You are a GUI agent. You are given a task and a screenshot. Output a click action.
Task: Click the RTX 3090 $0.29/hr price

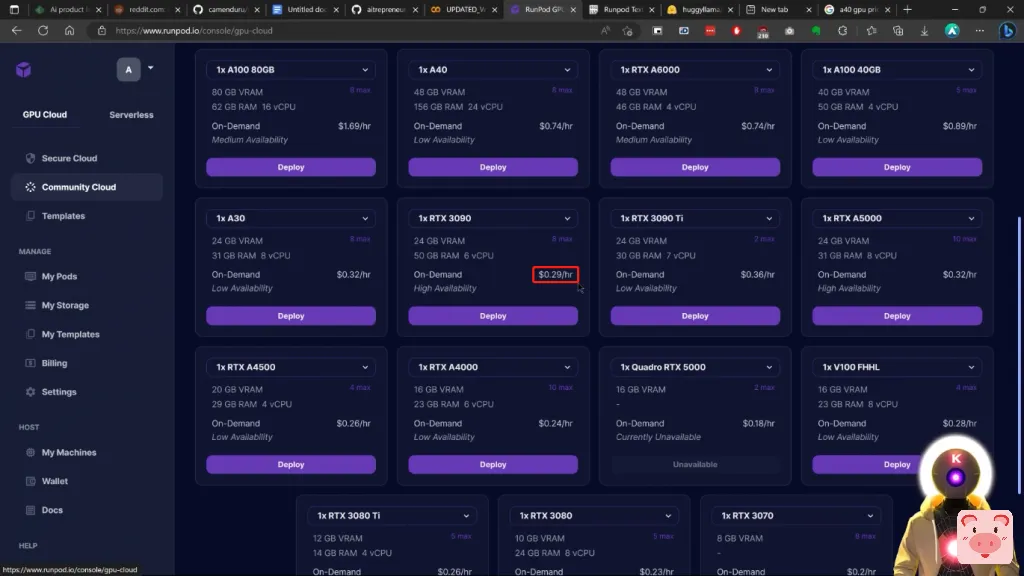555,274
